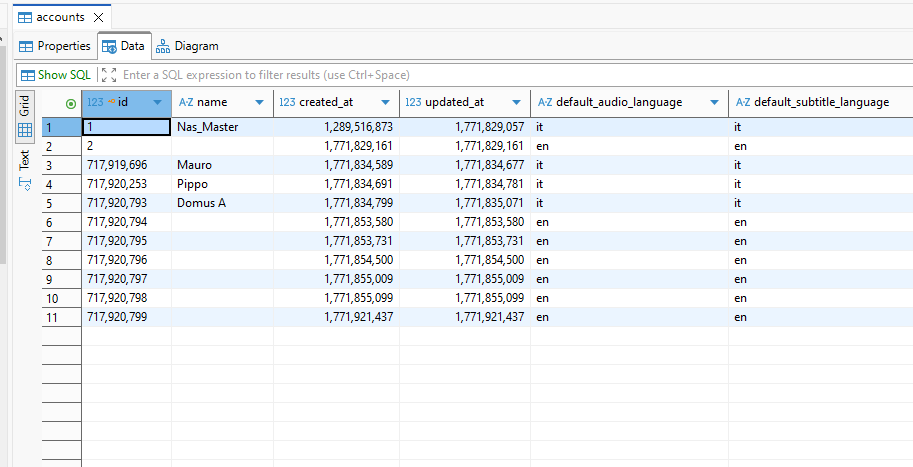Switch to Text view in side panel

coord(25,166)
